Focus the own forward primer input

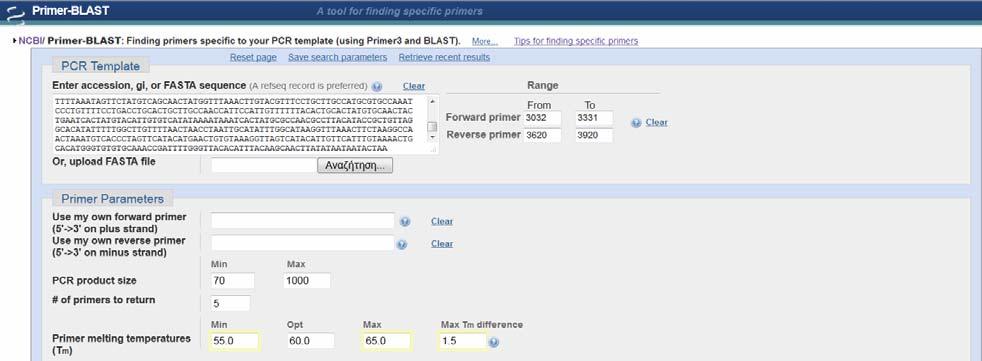(x=302, y=221)
